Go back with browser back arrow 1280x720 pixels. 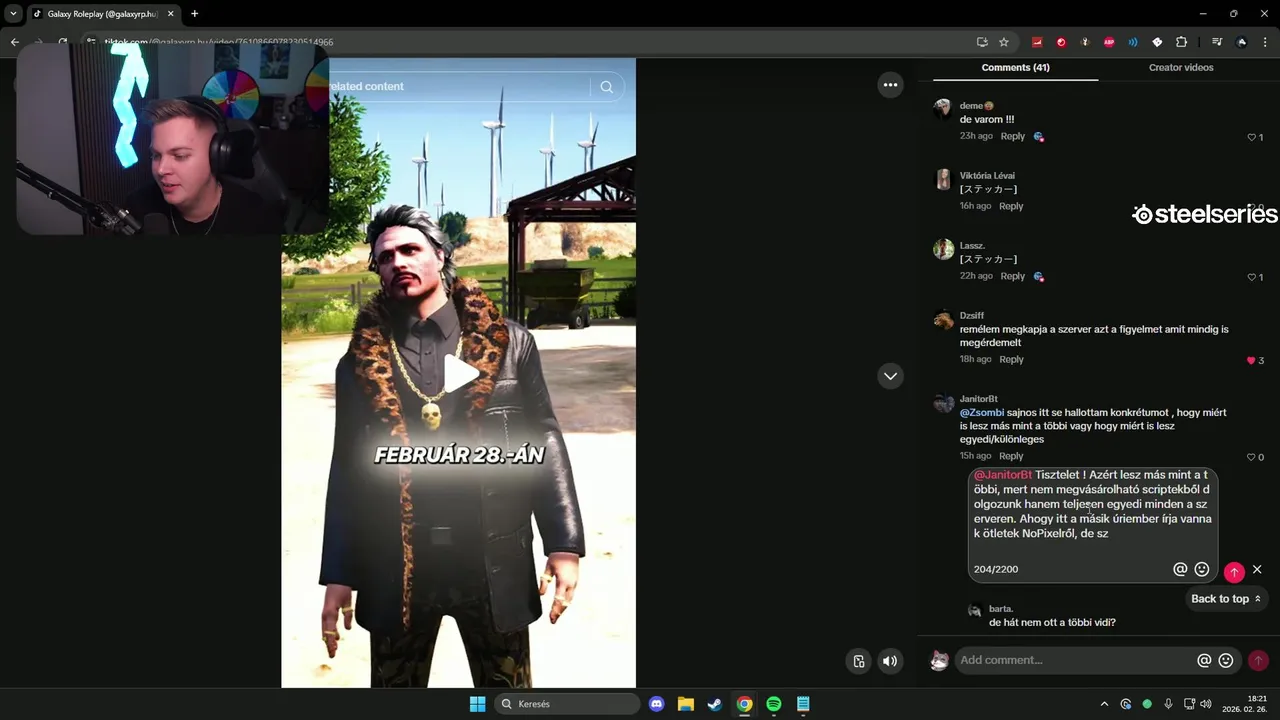[15, 42]
